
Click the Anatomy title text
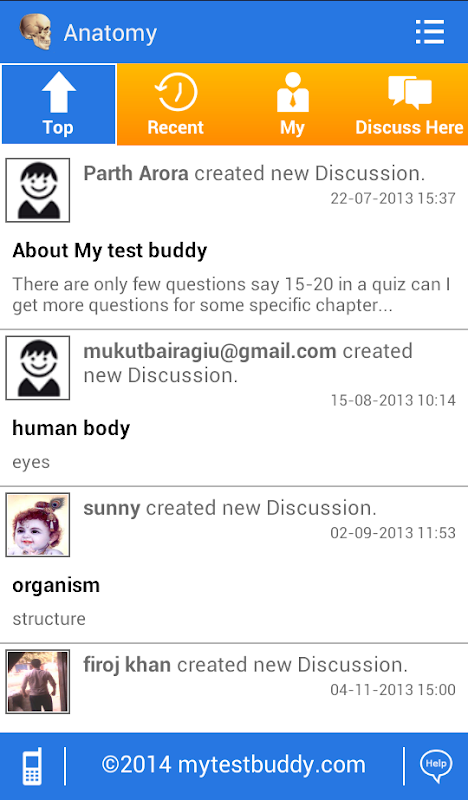[x=110, y=34]
